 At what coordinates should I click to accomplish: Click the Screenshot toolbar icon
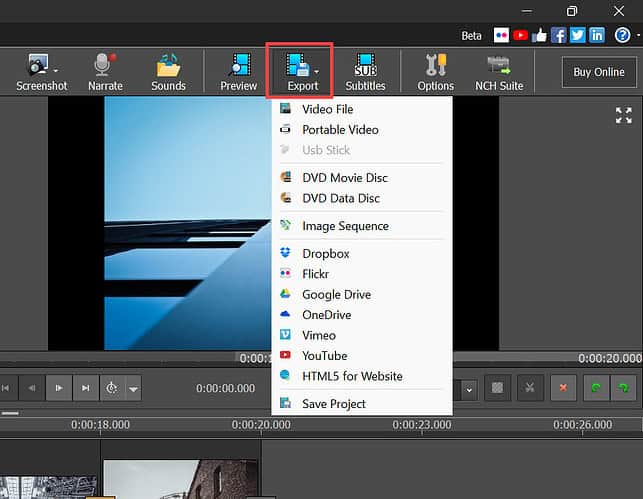38,66
